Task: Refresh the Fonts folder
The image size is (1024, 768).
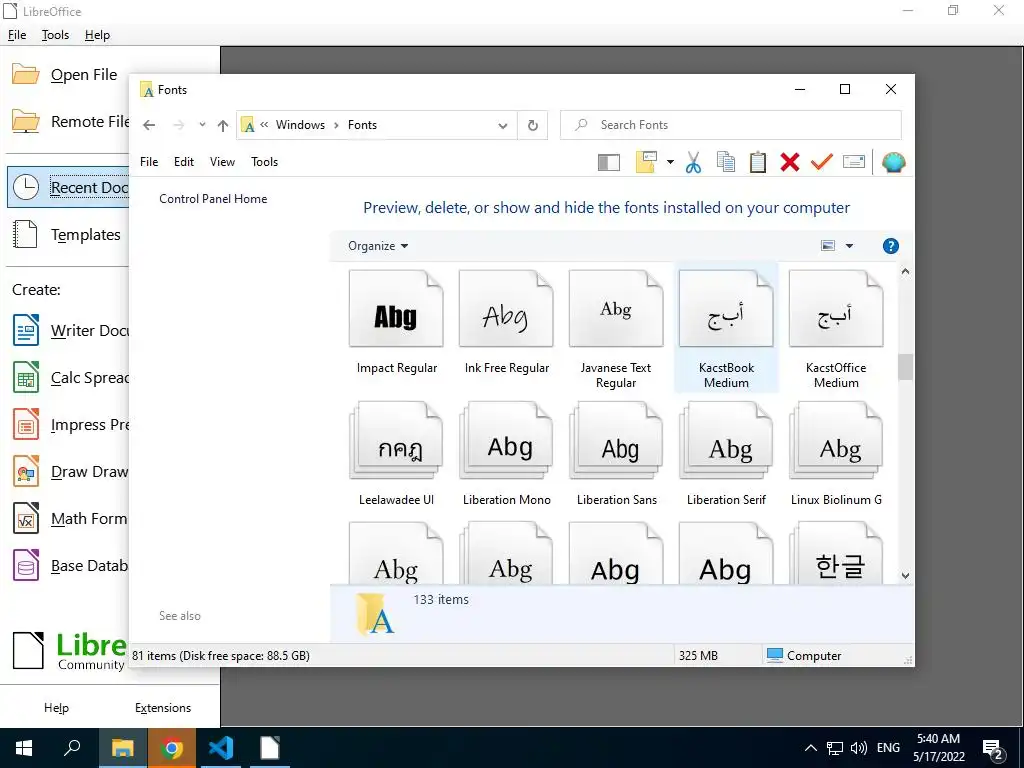Action: point(533,125)
